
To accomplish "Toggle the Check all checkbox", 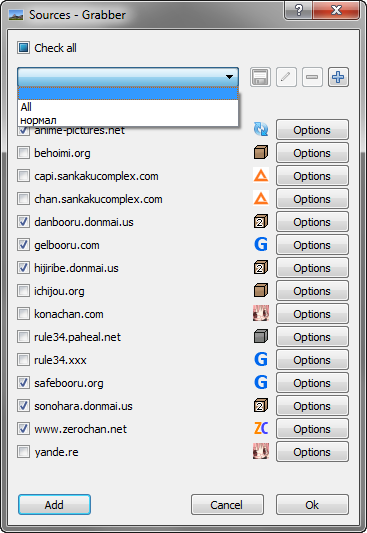I will (23, 48).
